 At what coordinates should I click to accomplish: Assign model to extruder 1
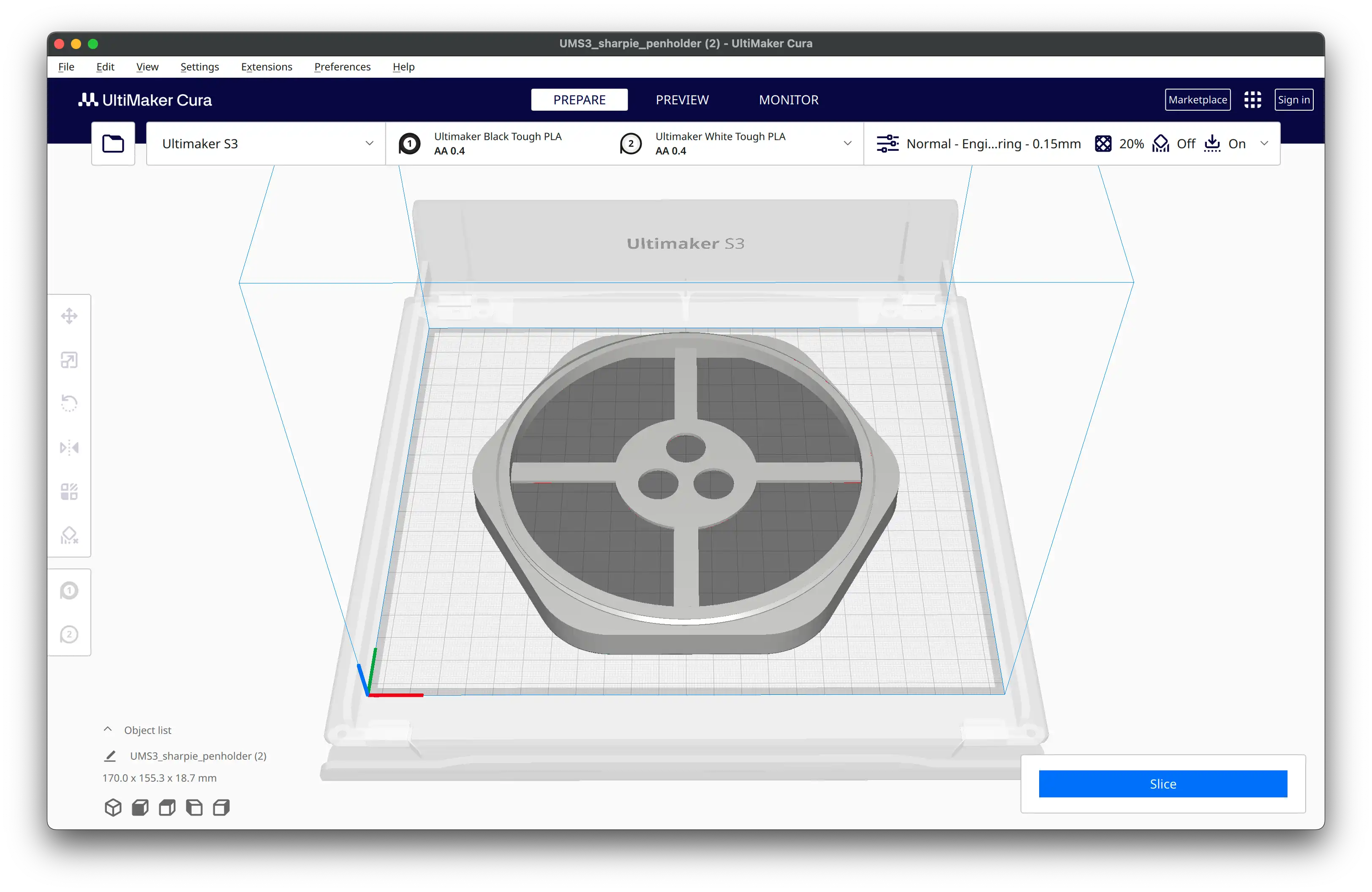coord(69,590)
